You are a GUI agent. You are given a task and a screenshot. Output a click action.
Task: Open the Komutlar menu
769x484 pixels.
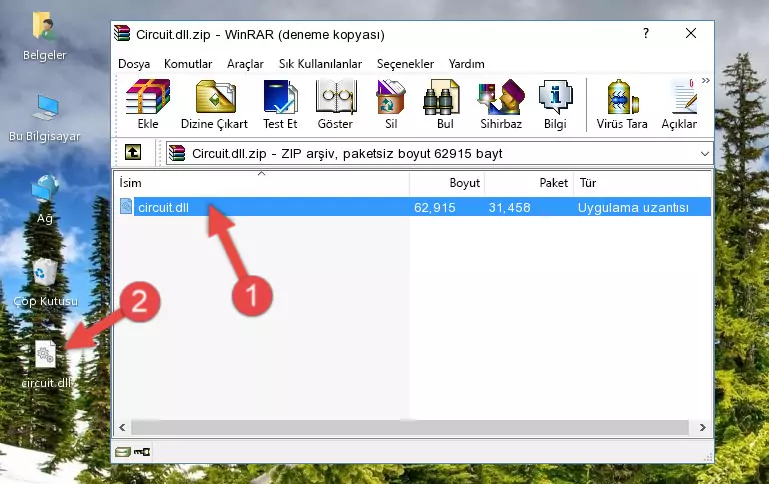(188, 64)
